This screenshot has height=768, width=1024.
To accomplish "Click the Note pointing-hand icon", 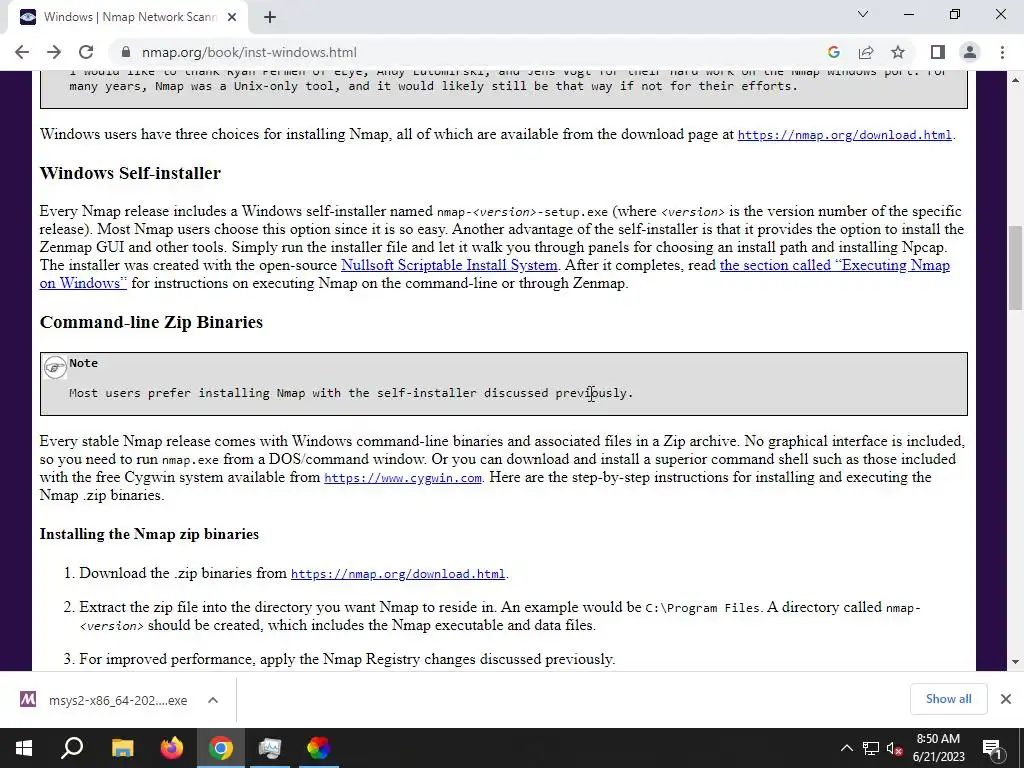I will pyautogui.click(x=55, y=368).
